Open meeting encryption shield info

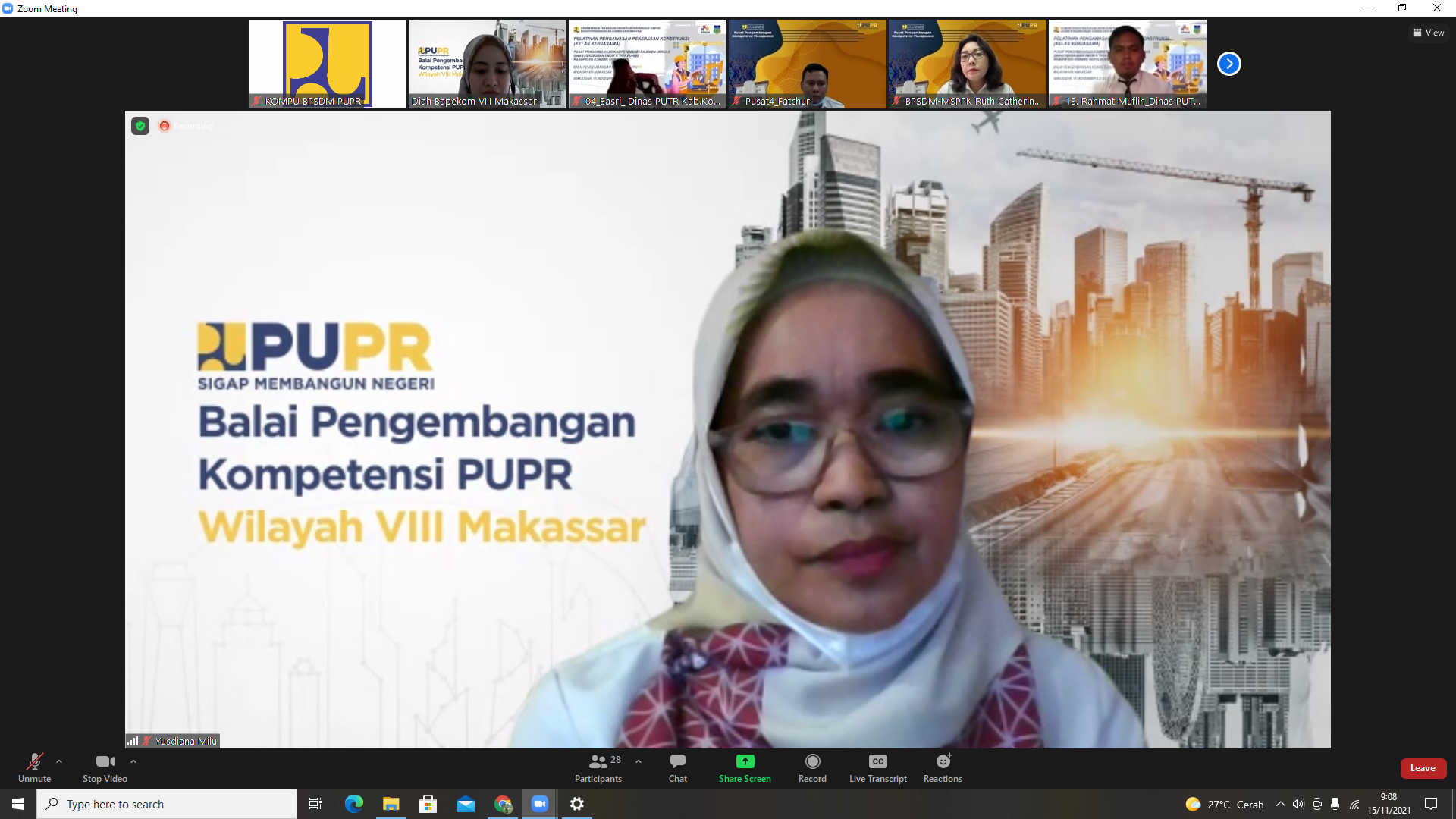[140, 126]
